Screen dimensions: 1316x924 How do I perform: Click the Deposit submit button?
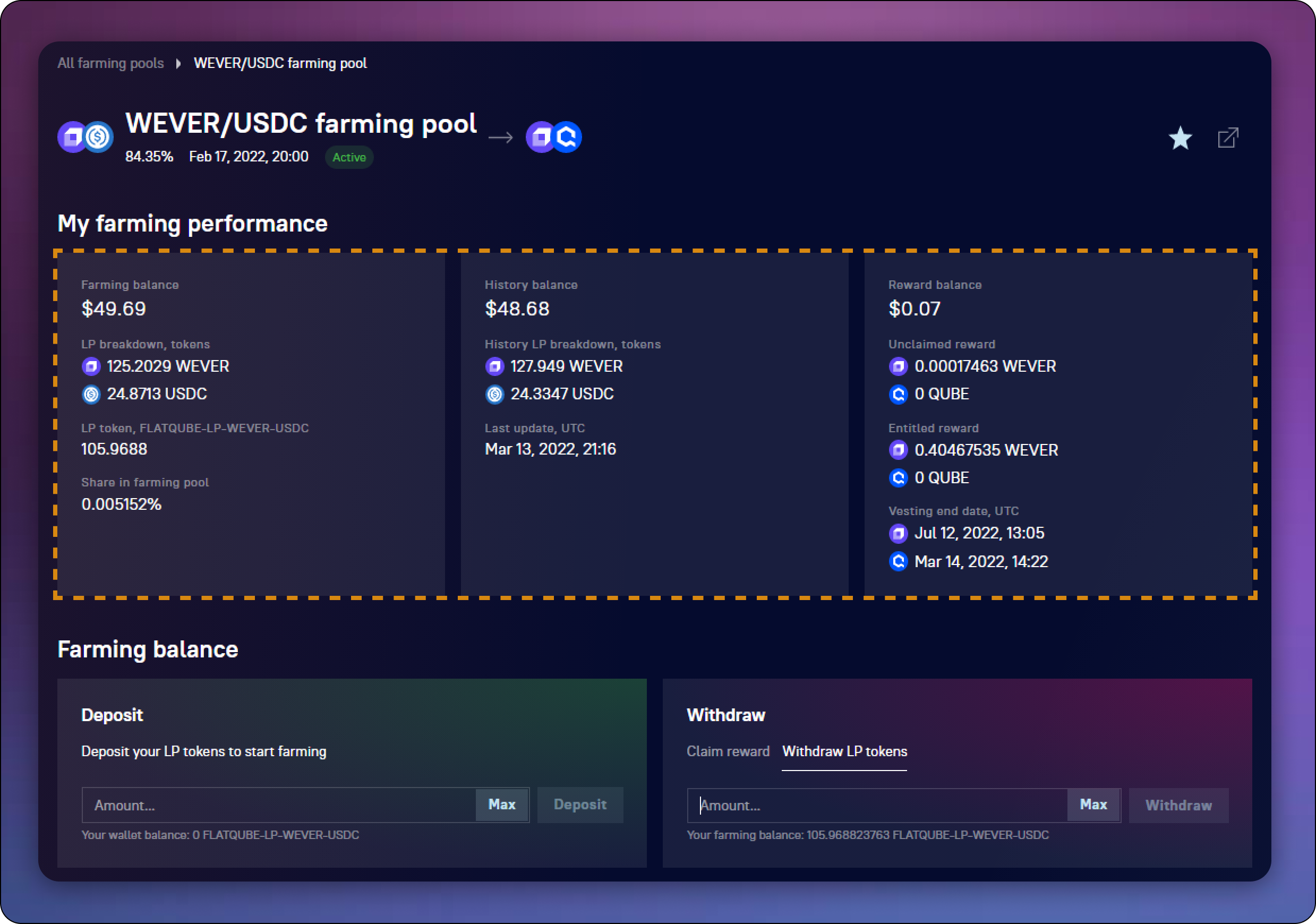(x=579, y=805)
